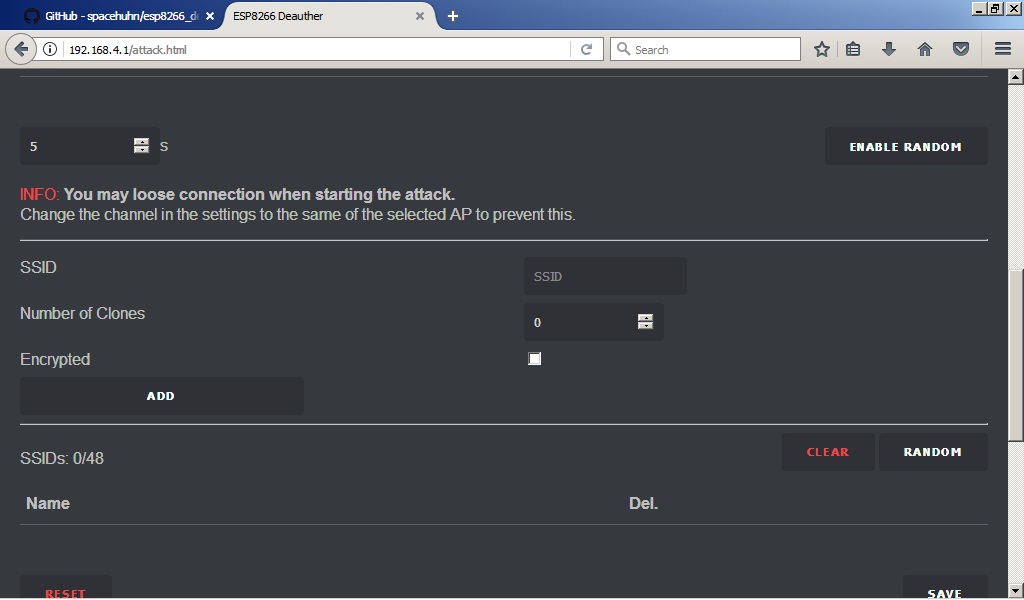Toggle the Encrypted checkbox
This screenshot has width=1024, height=600.
click(534, 358)
